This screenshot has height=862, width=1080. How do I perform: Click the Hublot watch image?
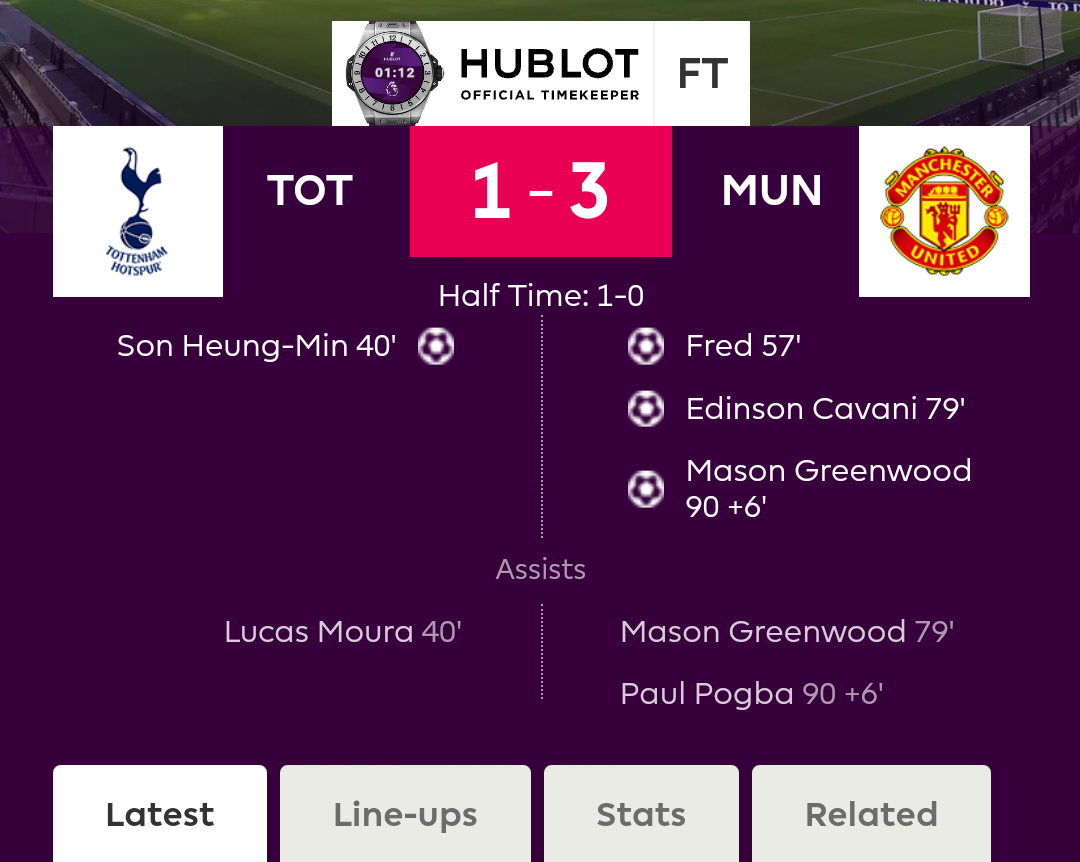click(x=394, y=74)
